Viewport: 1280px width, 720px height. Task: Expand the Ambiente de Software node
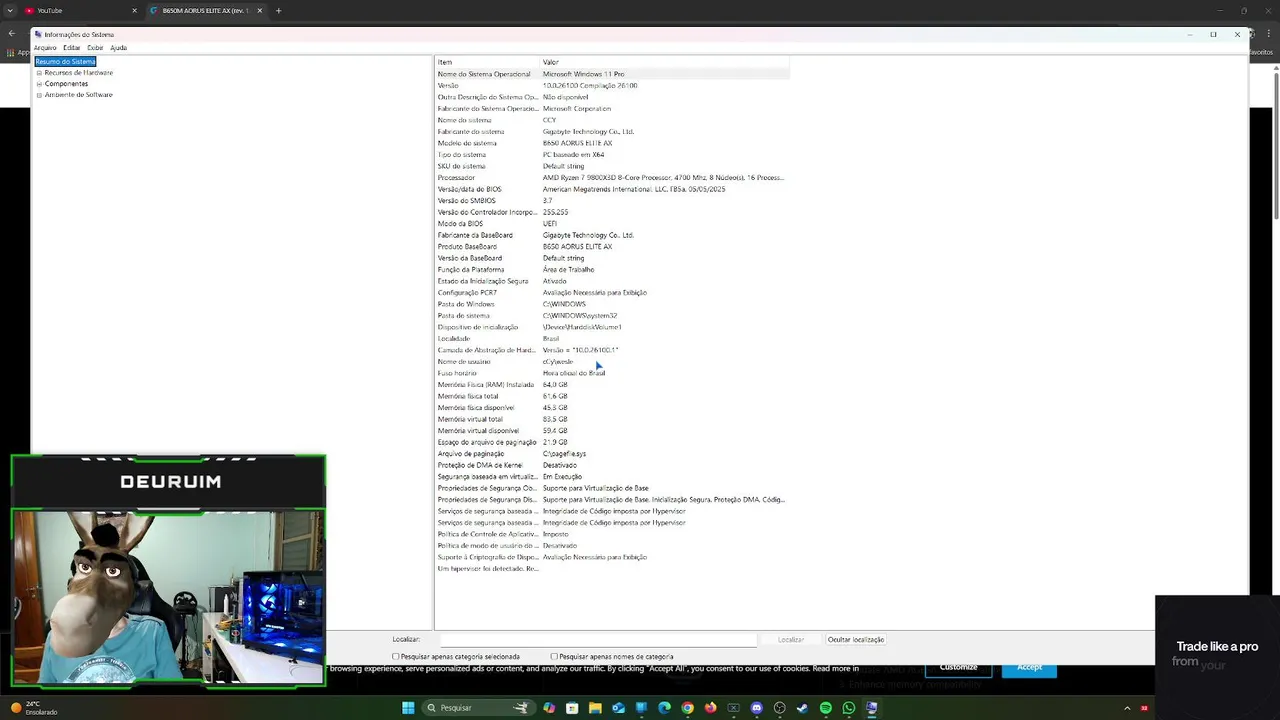[39, 95]
